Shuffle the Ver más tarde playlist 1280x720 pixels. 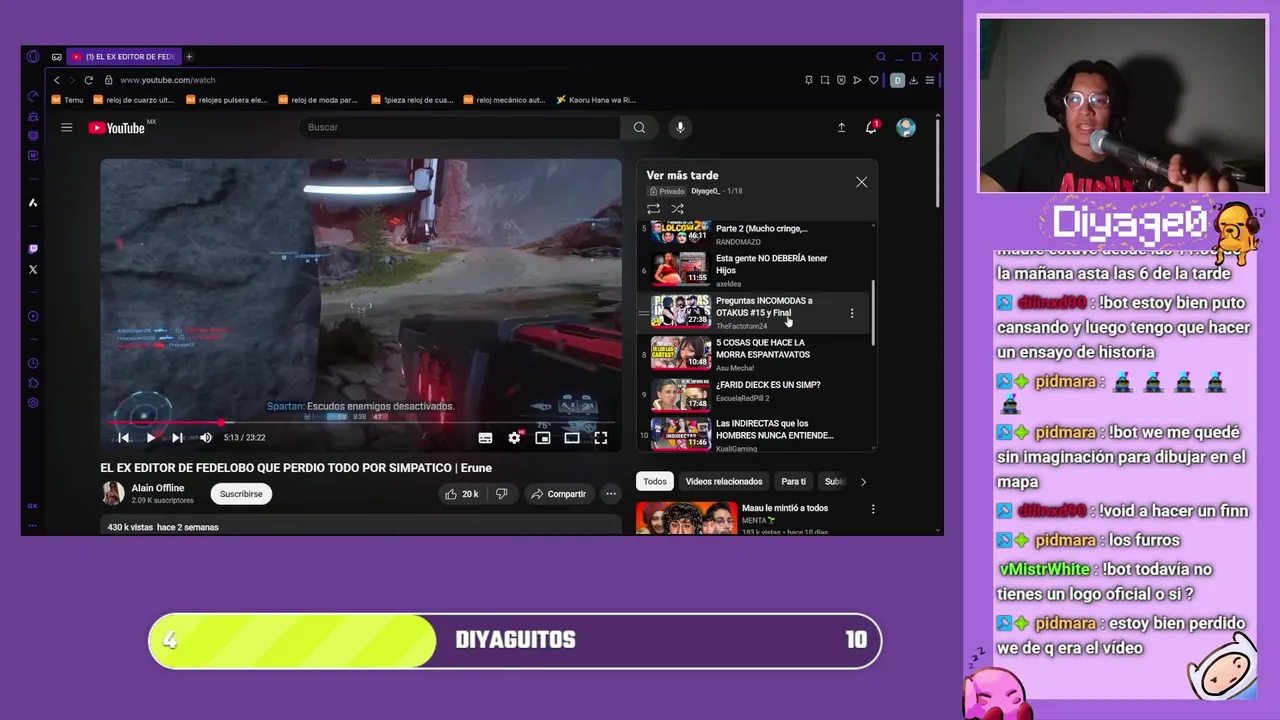pos(677,209)
